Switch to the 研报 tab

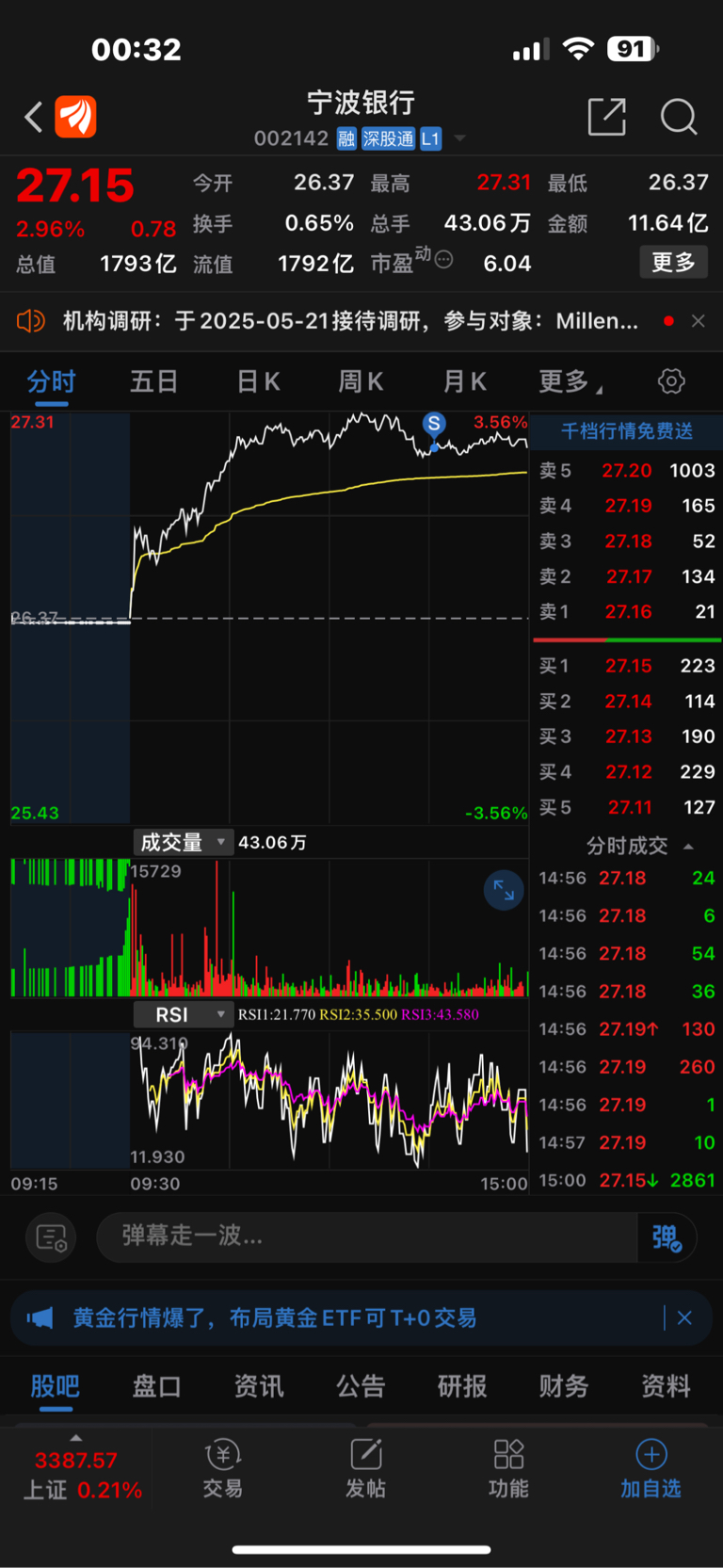click(462, 1386)
